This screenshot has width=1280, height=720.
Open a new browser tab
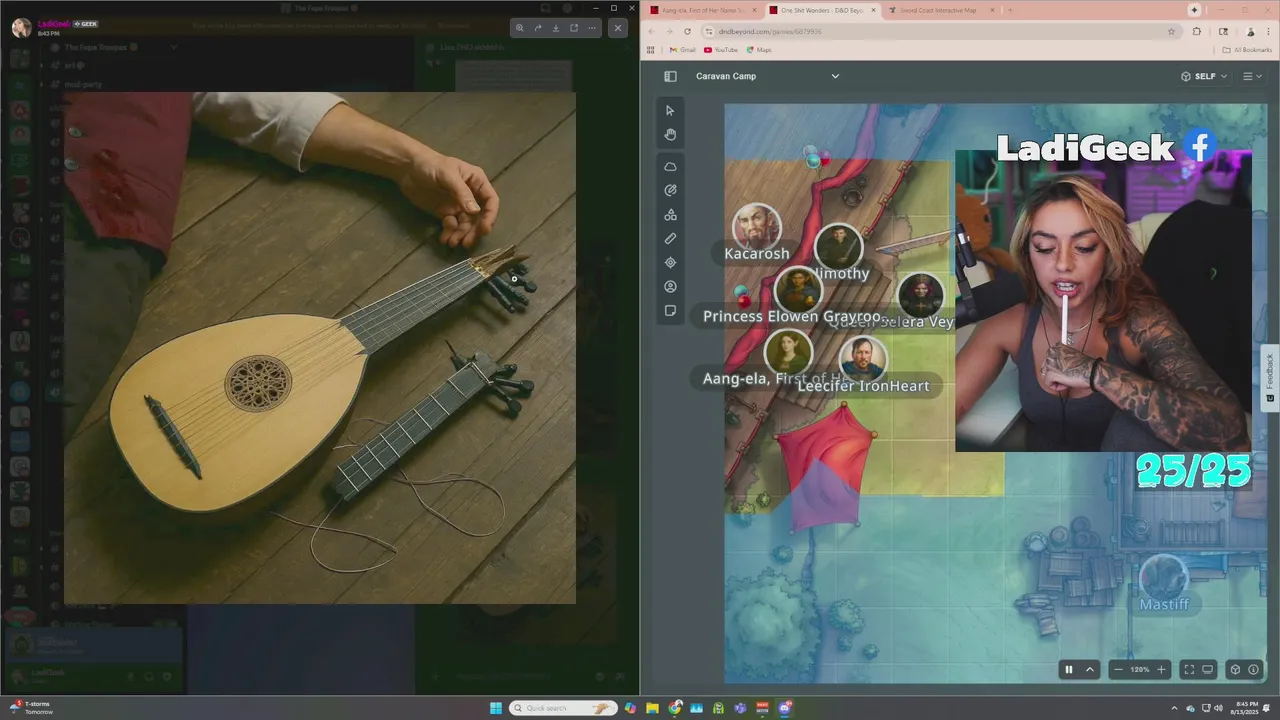point(1010,10)
